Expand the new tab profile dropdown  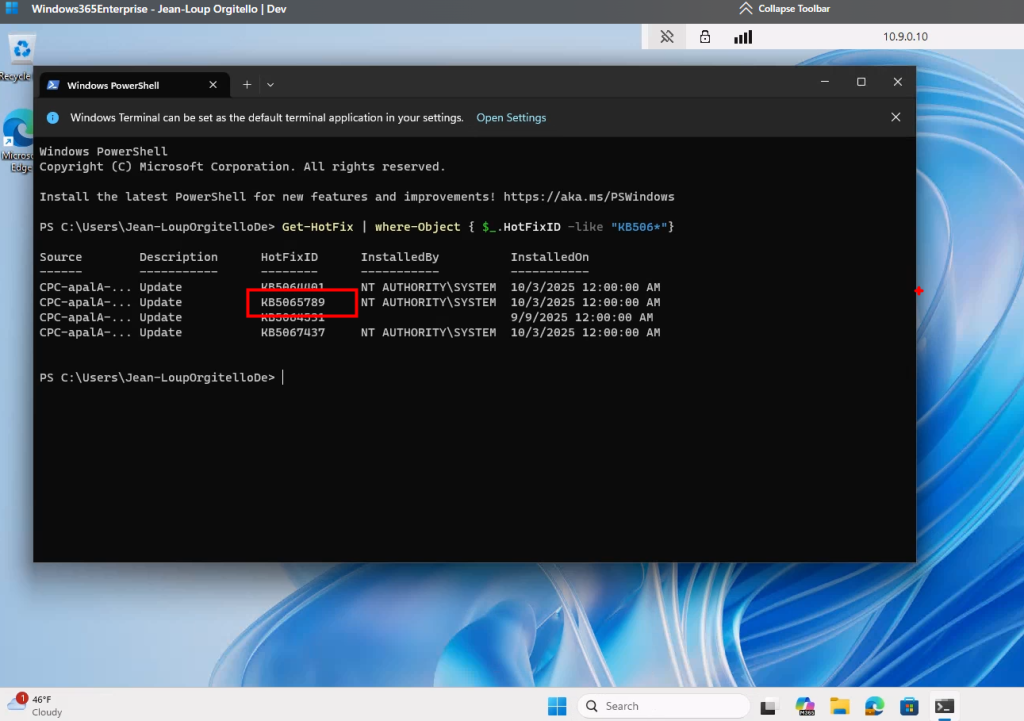[x=270, y=85]
